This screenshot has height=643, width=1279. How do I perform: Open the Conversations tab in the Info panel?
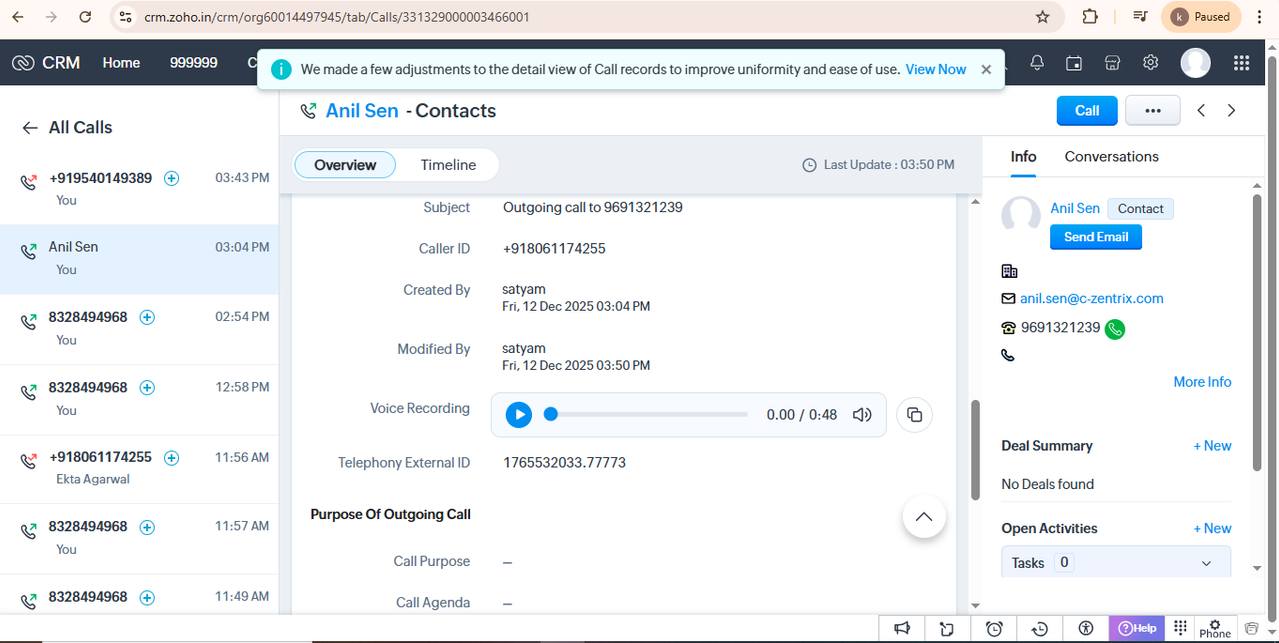click(x=1111, y=156)
